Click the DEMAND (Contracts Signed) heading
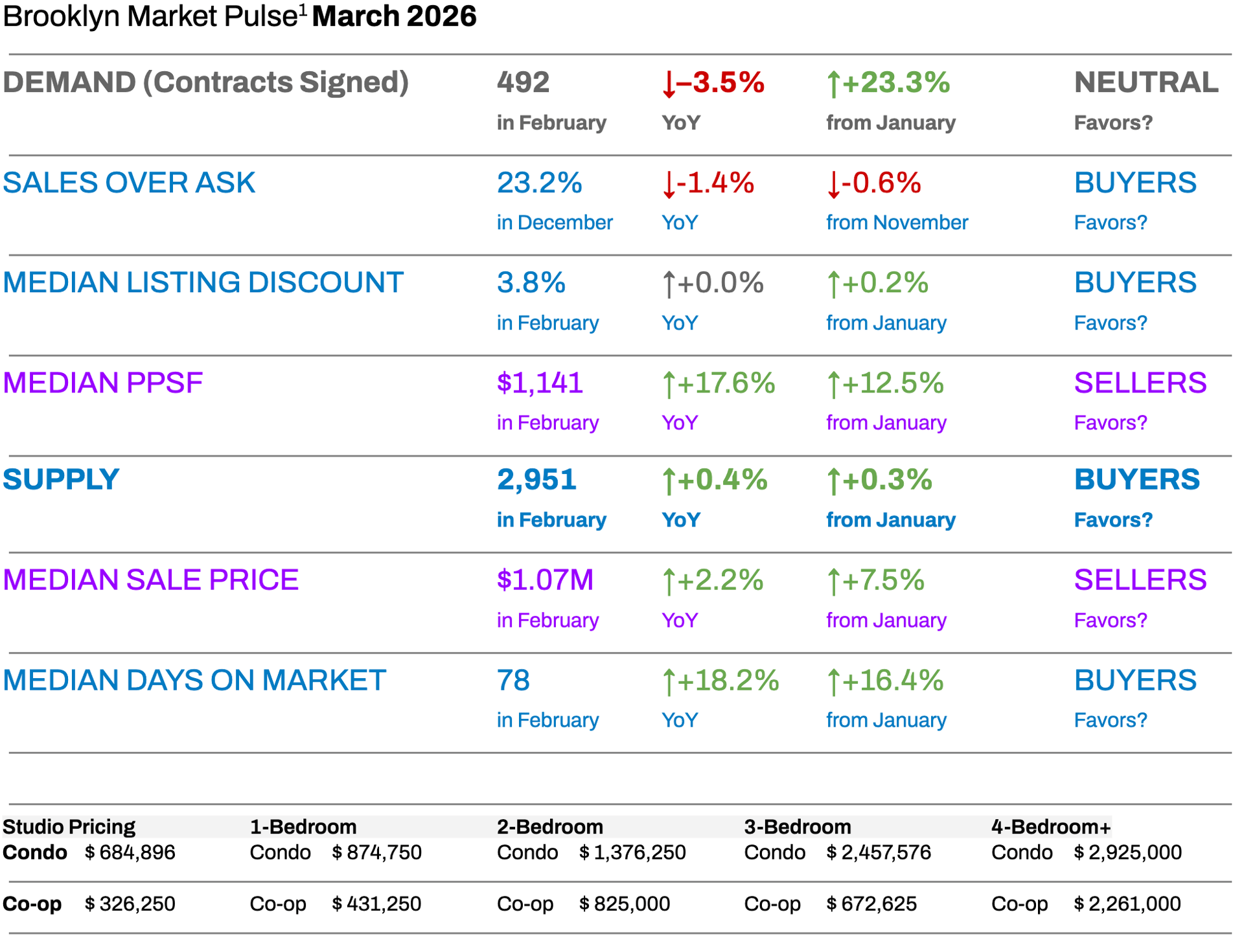 point(205,82)
